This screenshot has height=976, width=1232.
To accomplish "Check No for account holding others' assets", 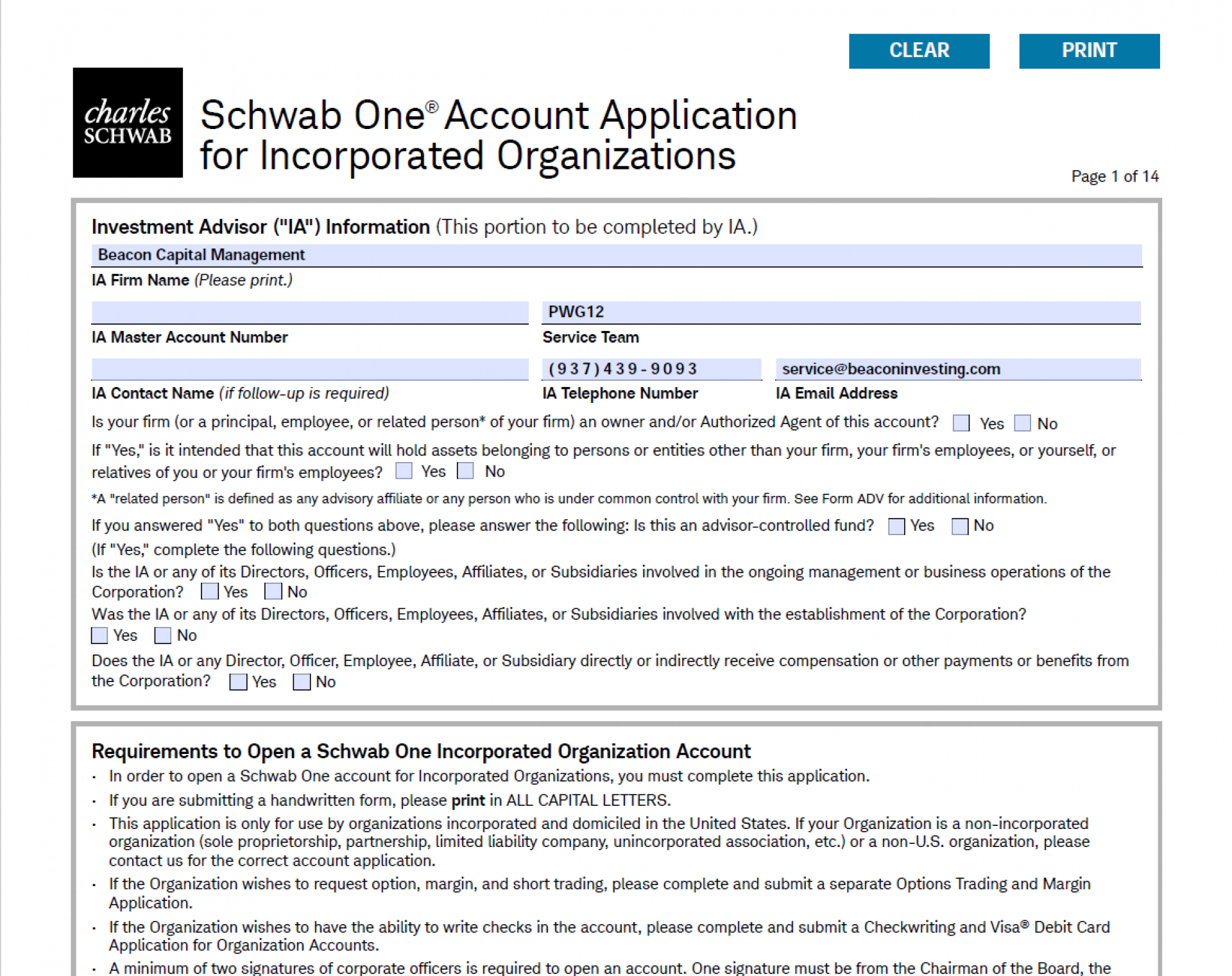I will pyautogui.click(x=465, y=471).
